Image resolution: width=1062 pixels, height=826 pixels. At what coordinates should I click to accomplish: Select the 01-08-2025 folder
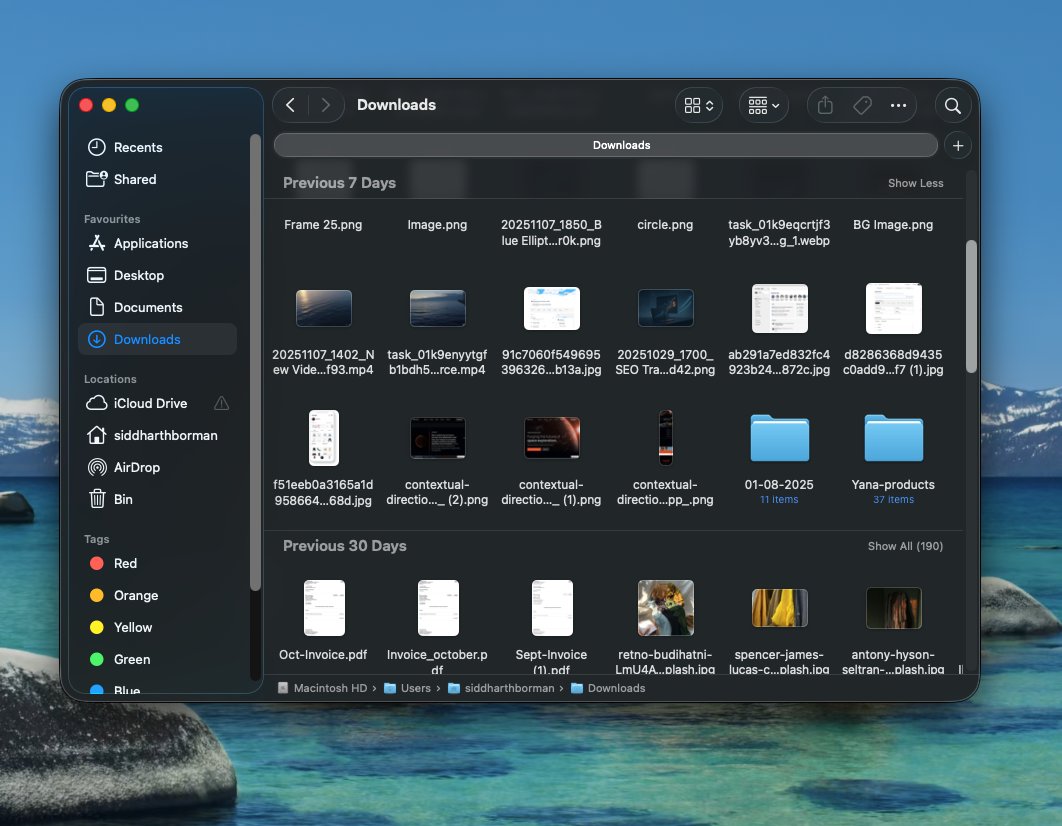click(x=779, y=438)
